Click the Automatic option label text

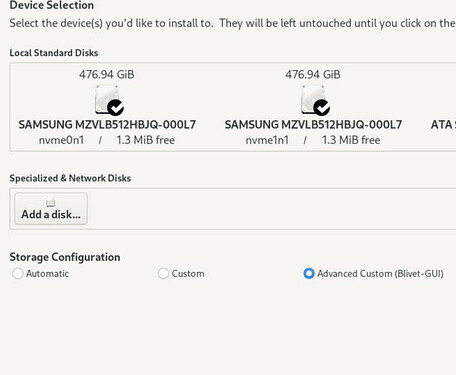[47, 274]
